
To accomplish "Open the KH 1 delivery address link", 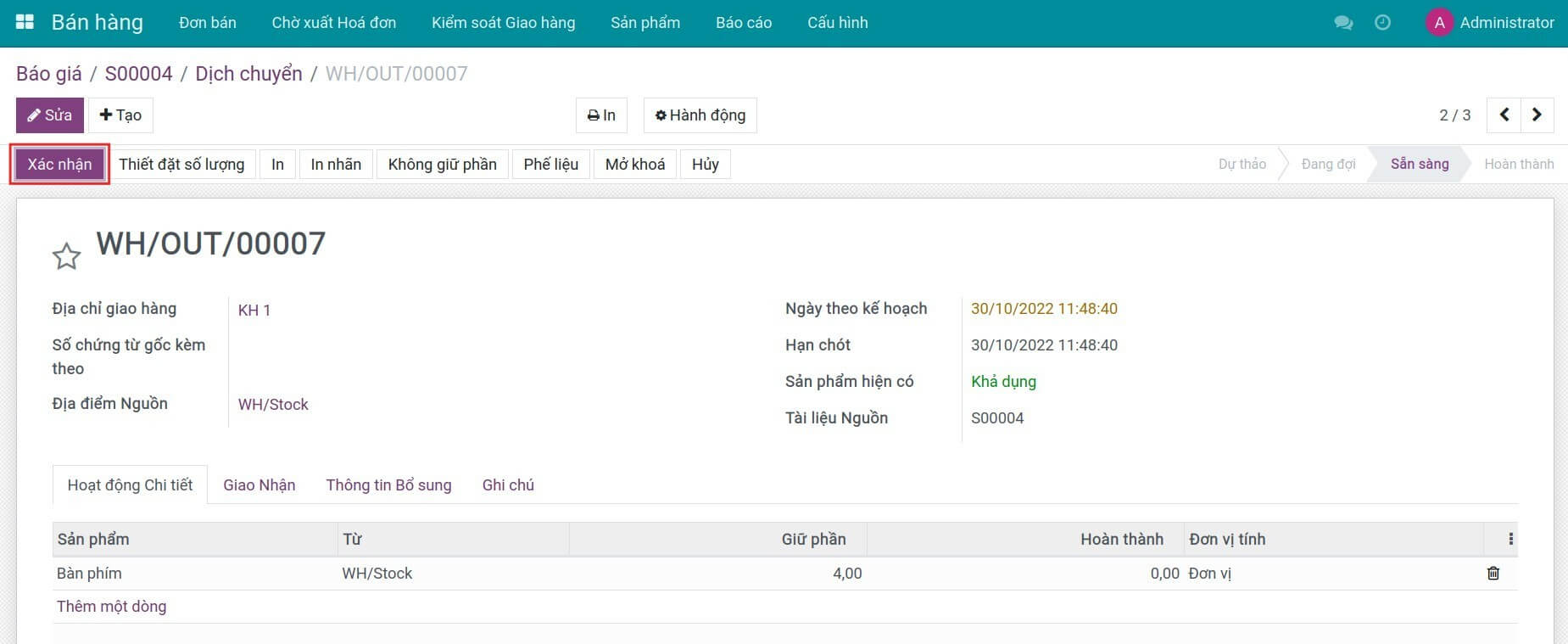I will pos(254,311).
